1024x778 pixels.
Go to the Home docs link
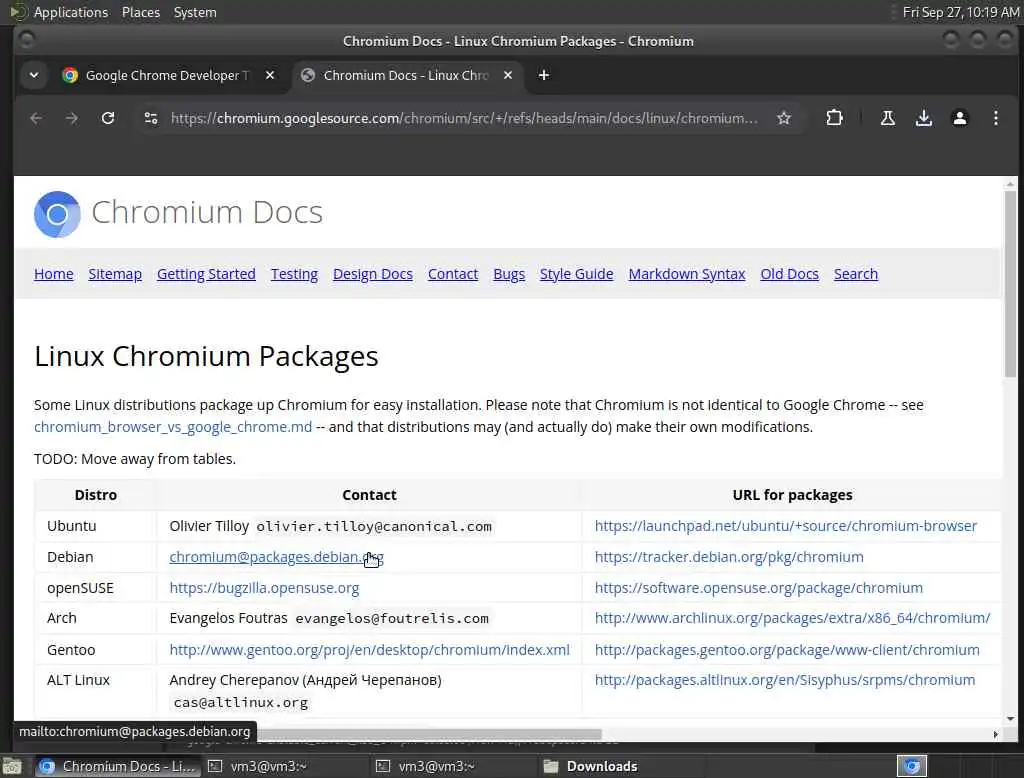(x=54, y=274)
